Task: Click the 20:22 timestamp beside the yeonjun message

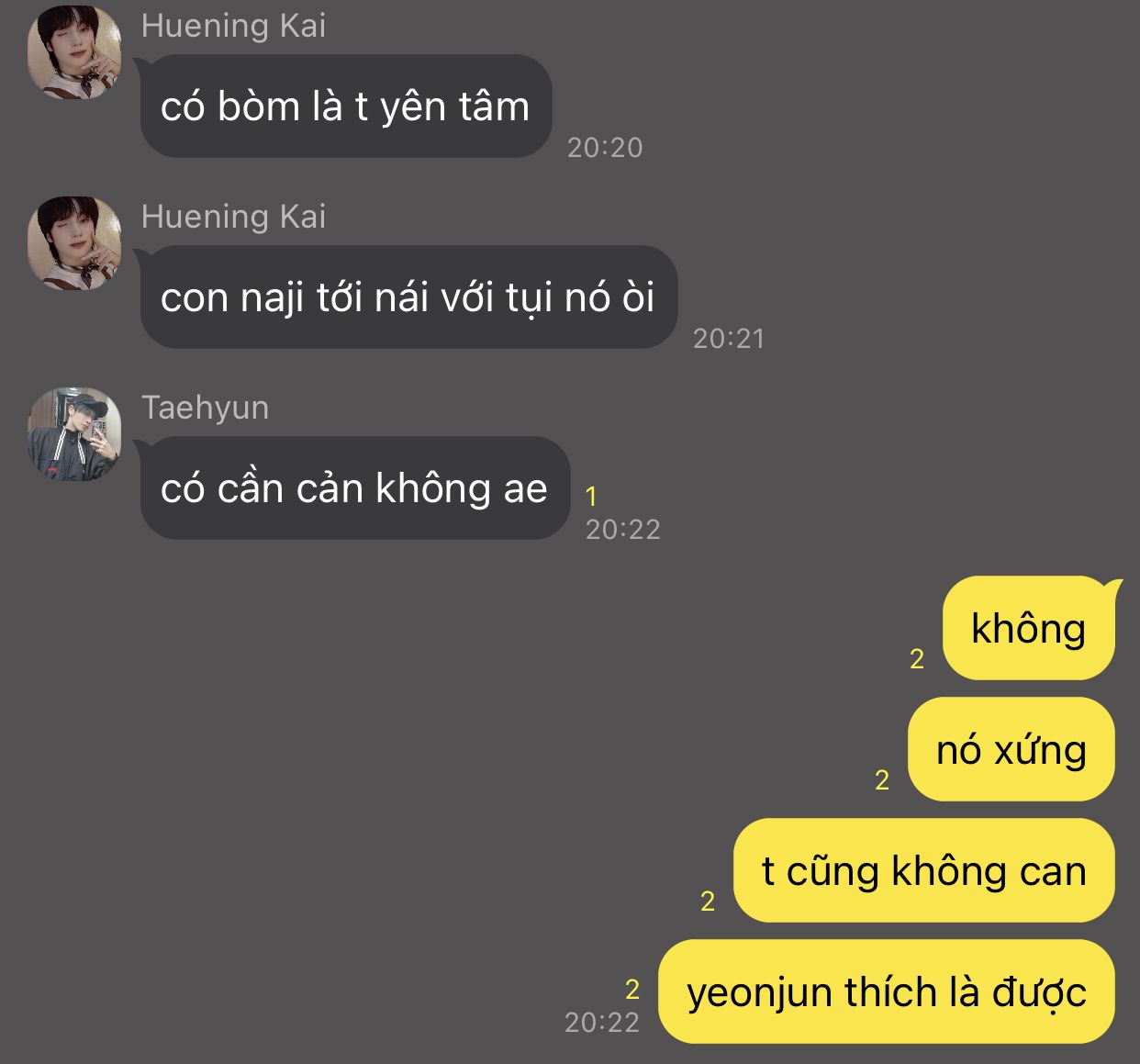Action: coord(602,1023)
